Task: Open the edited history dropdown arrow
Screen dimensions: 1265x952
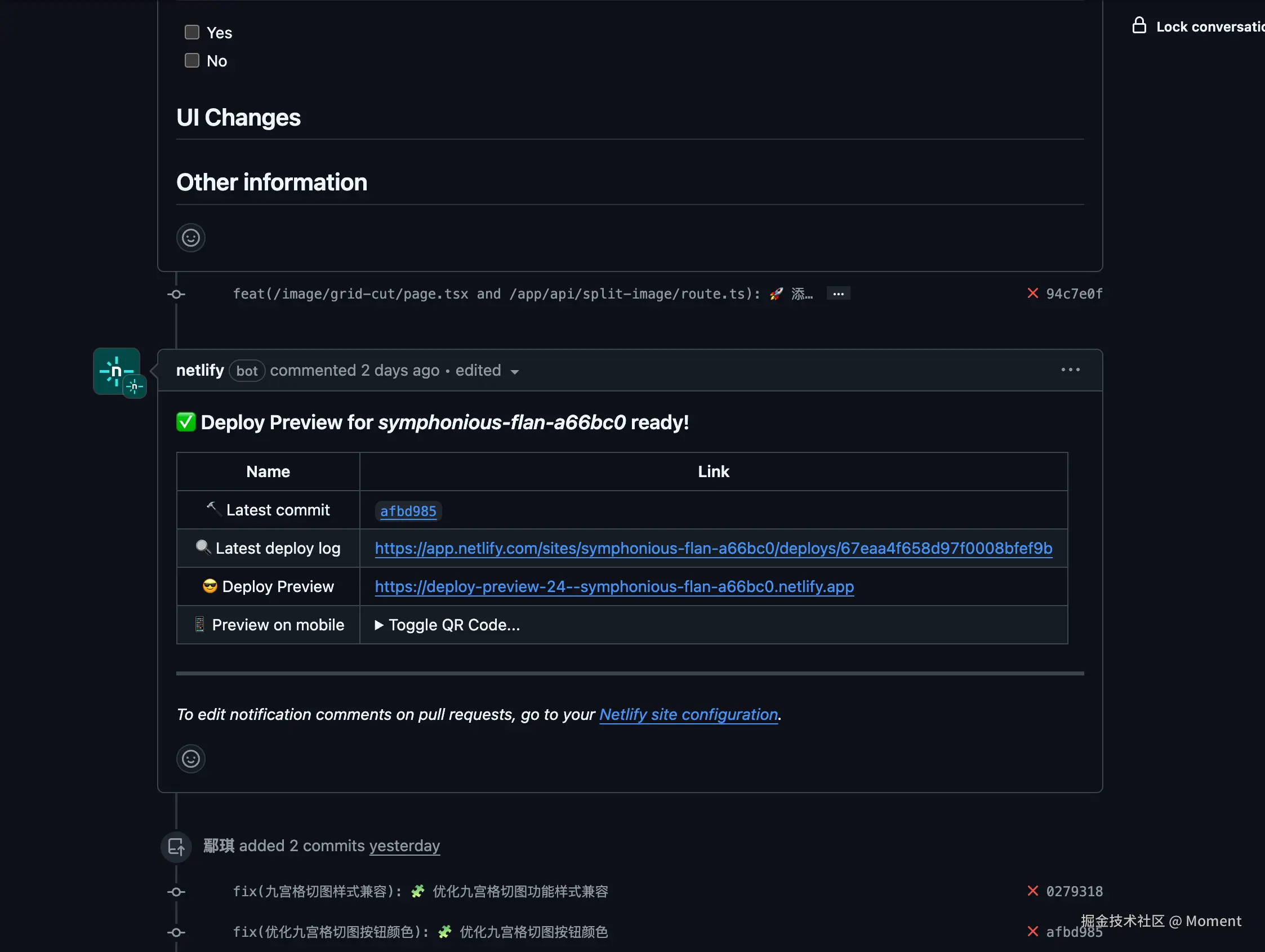Action: point(515,372)
